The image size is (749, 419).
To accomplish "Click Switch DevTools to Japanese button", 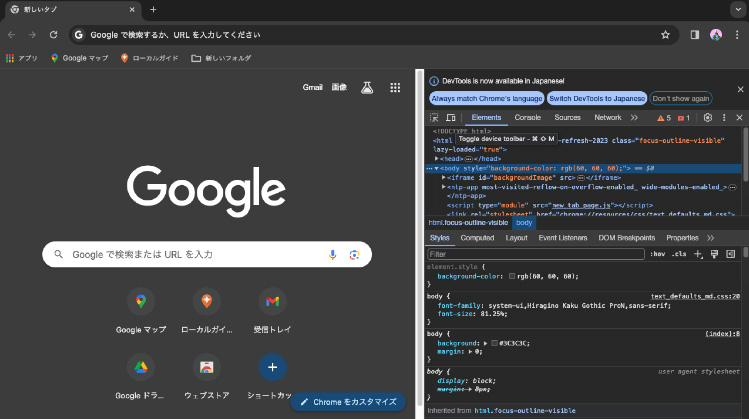I will click(x=597, y=98).
